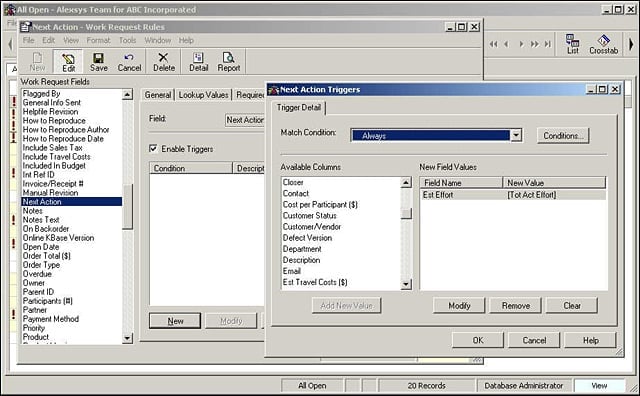This screenshot has width=640, height=396.
Task: Click the Conditions... button
Action: click(563, 136)
